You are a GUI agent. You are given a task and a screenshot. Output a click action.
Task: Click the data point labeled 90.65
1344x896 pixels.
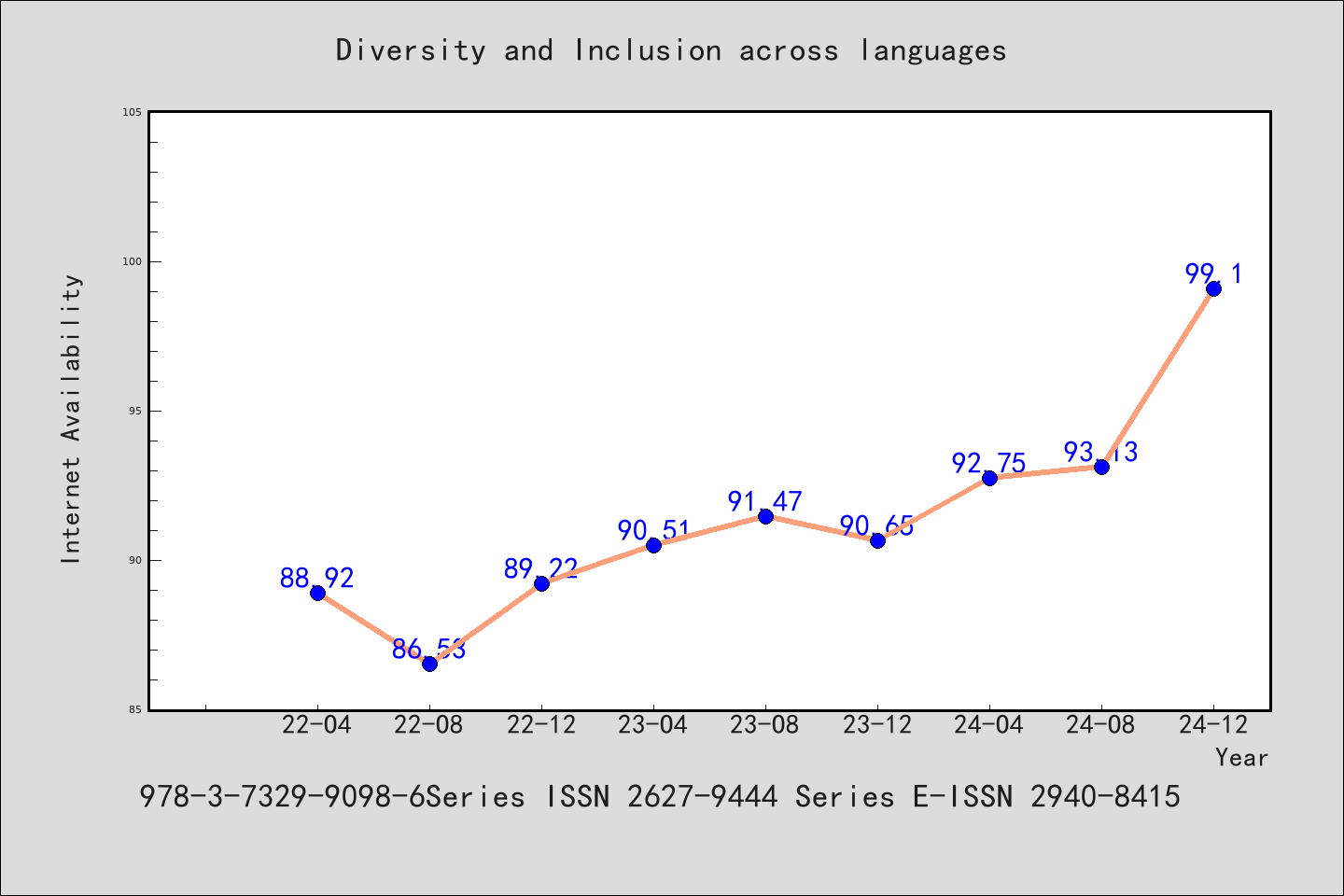[x=877, y=540]
